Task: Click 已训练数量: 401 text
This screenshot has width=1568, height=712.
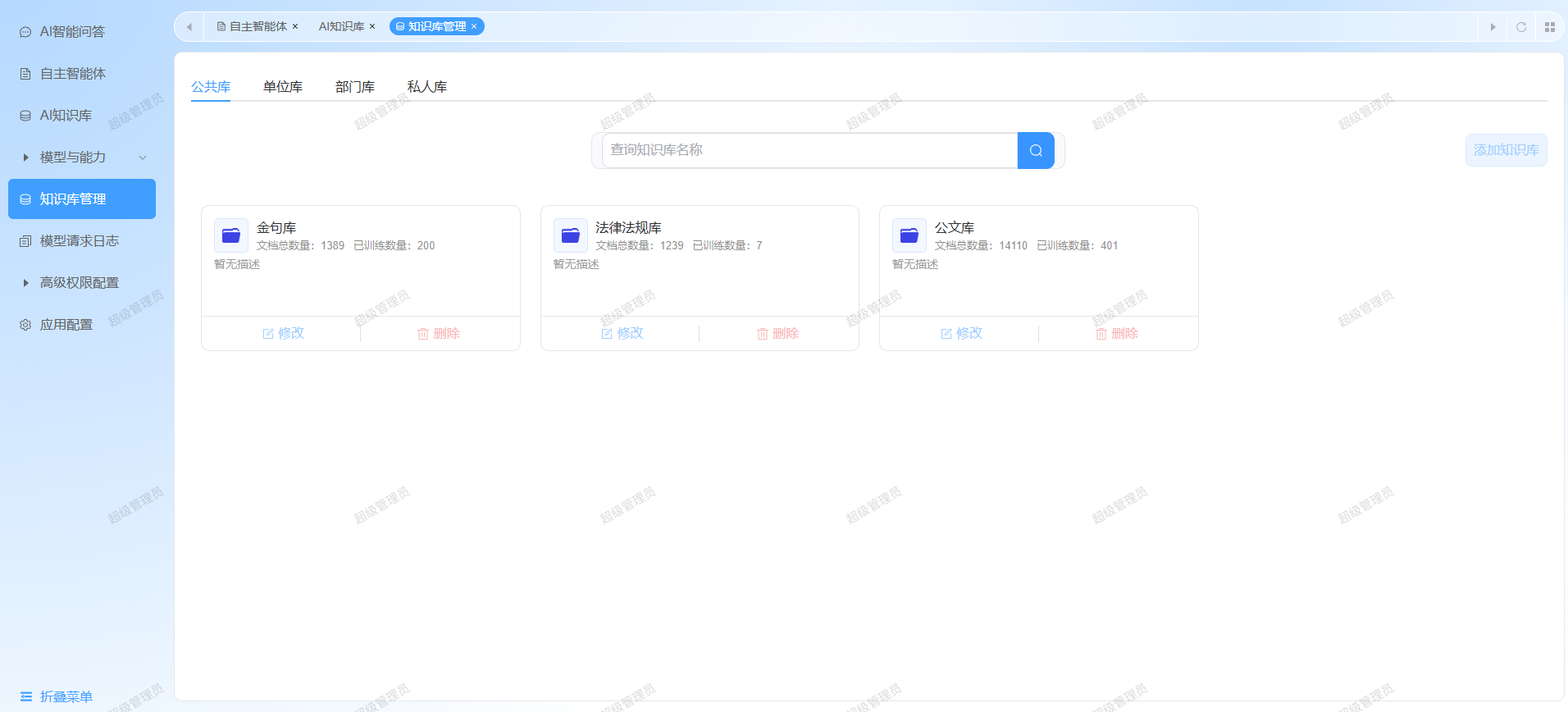Action: [x=1077, y=245]
